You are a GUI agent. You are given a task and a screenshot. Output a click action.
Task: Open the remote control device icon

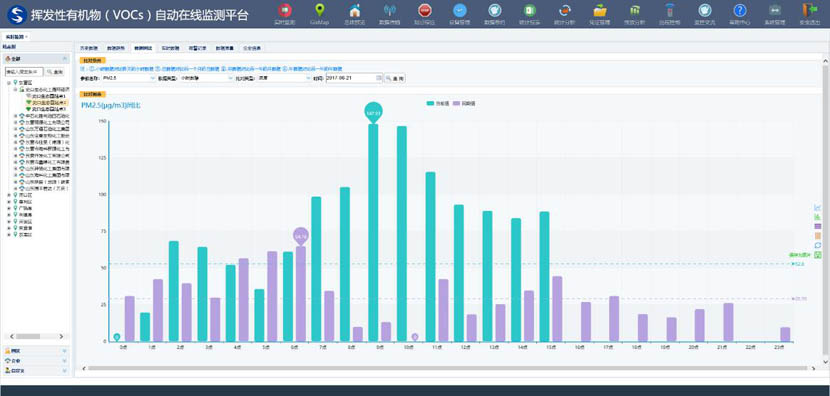[x=670, y=10]
